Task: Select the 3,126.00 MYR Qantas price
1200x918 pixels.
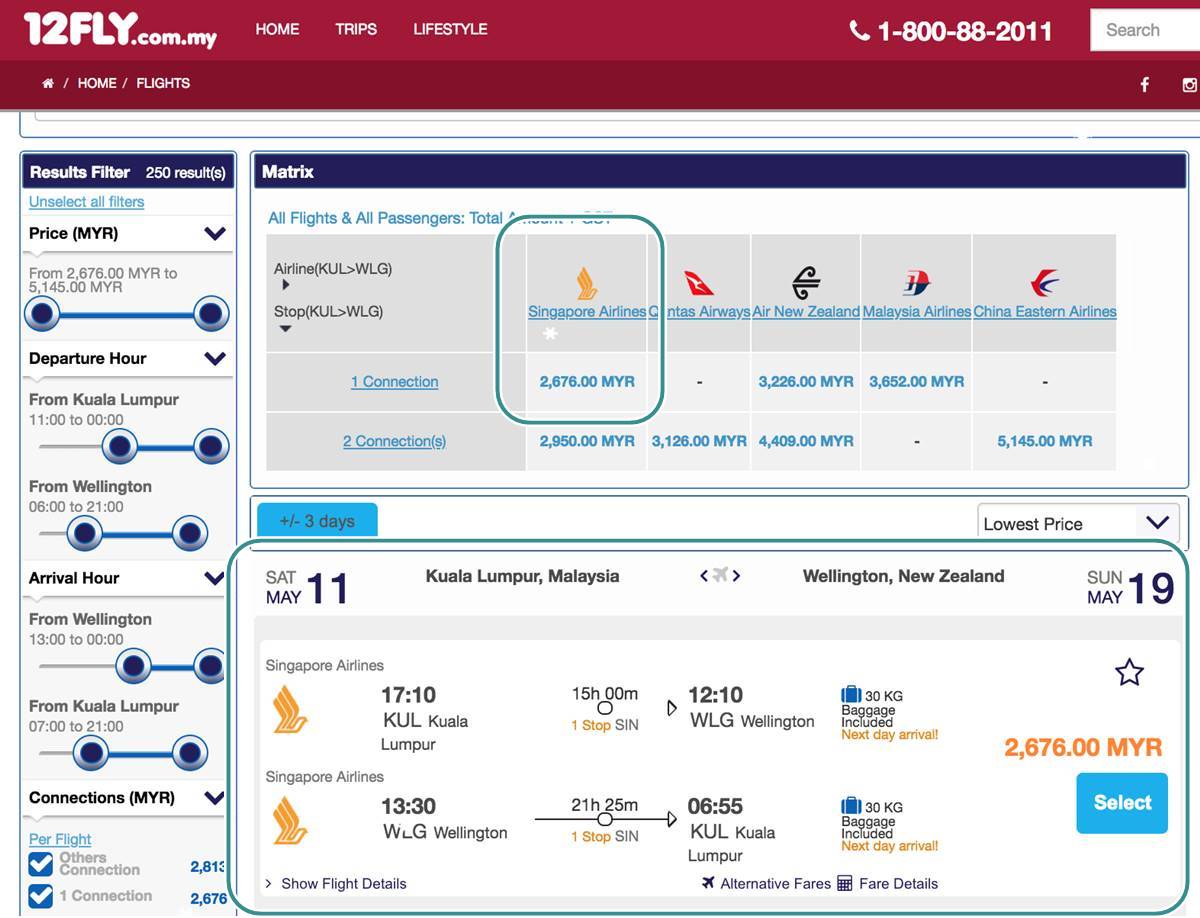Action: [x=699, y=441]
